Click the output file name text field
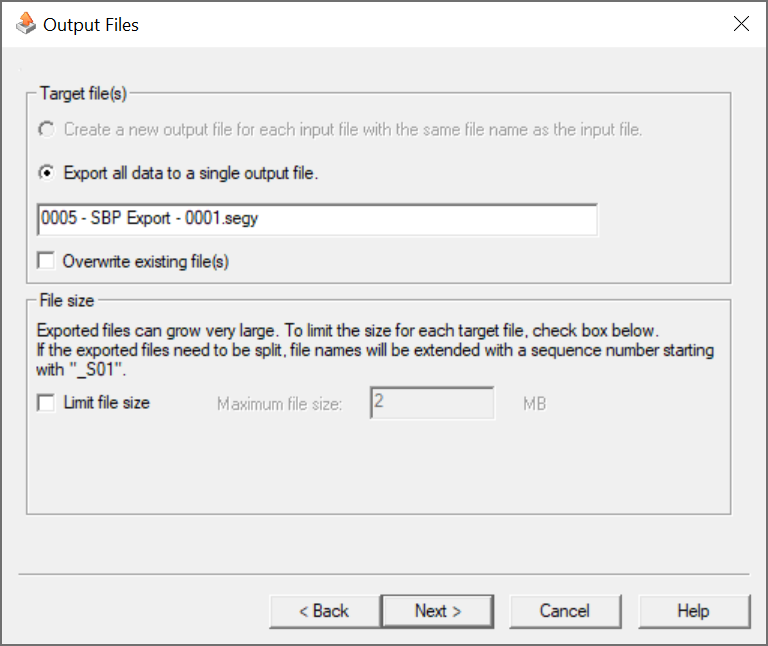 pos(317,219)
